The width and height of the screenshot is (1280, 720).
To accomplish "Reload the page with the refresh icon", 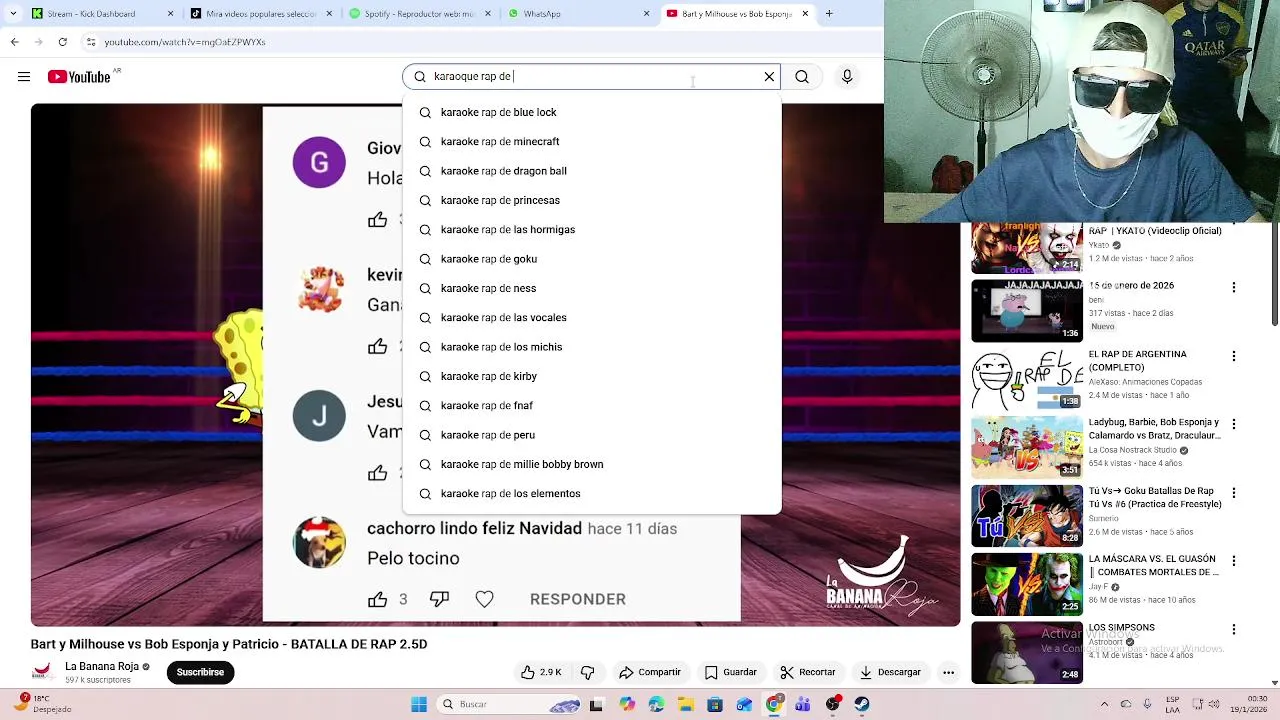I will (x=63, y=42).
